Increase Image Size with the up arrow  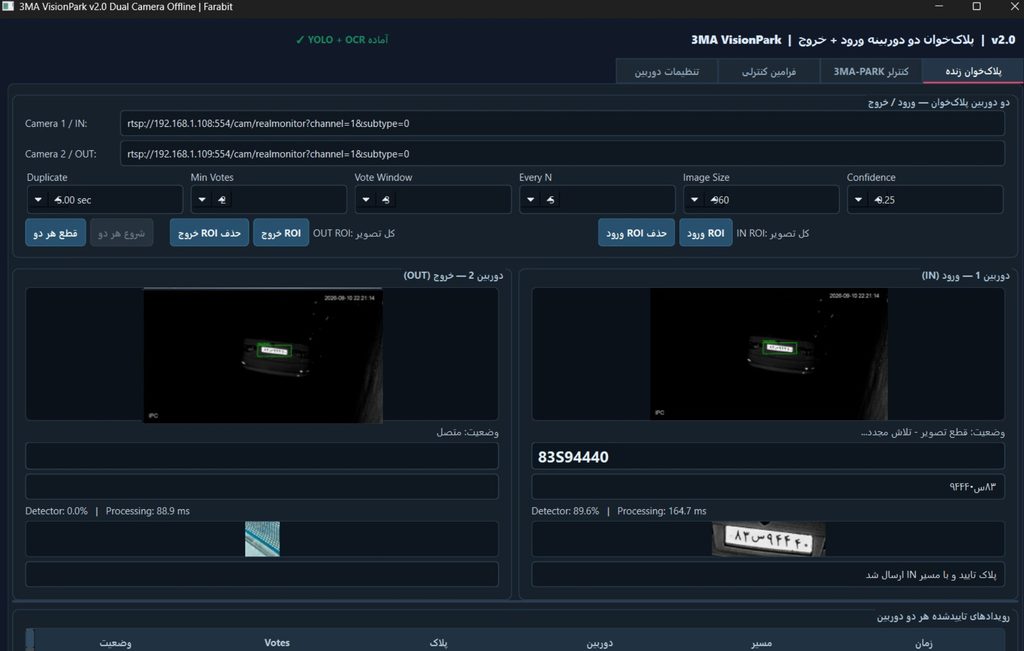tap(714, 200)
